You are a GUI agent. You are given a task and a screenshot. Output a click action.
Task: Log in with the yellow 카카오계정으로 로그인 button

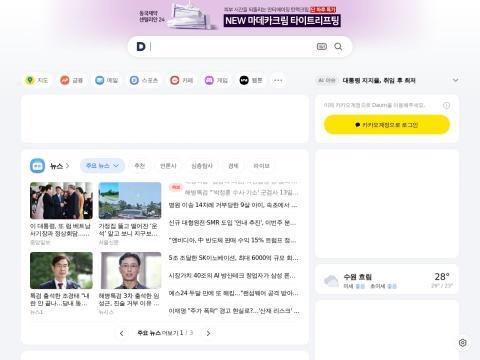point(387,125)
